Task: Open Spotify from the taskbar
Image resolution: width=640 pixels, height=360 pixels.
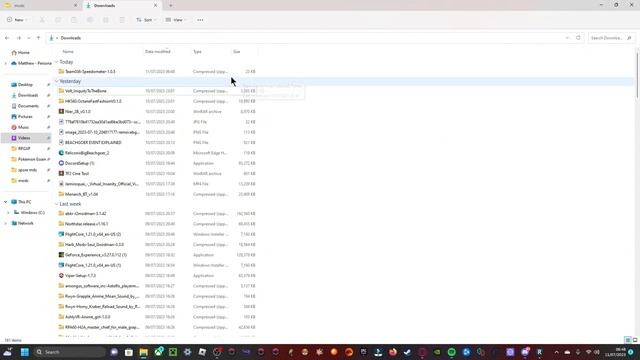Action: tap(451, 352)
